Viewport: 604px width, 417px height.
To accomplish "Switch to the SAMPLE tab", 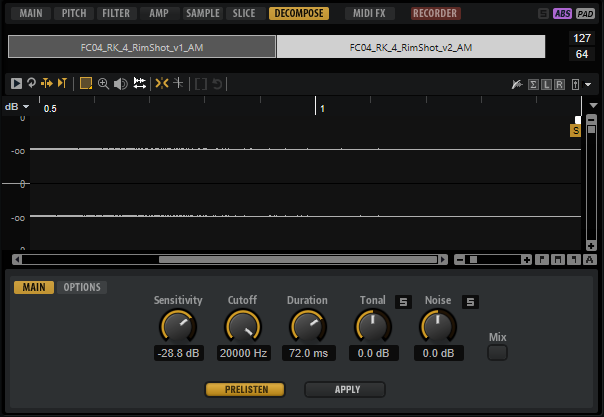I will pyautogui.click(x=203, y=13).
